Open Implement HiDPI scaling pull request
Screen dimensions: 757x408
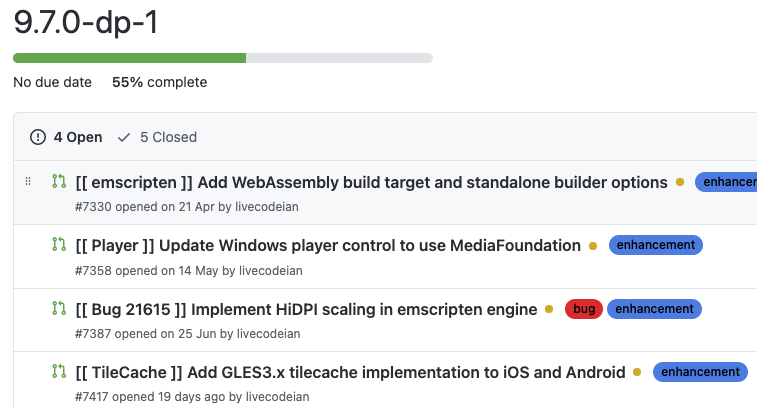pos(306,309)
